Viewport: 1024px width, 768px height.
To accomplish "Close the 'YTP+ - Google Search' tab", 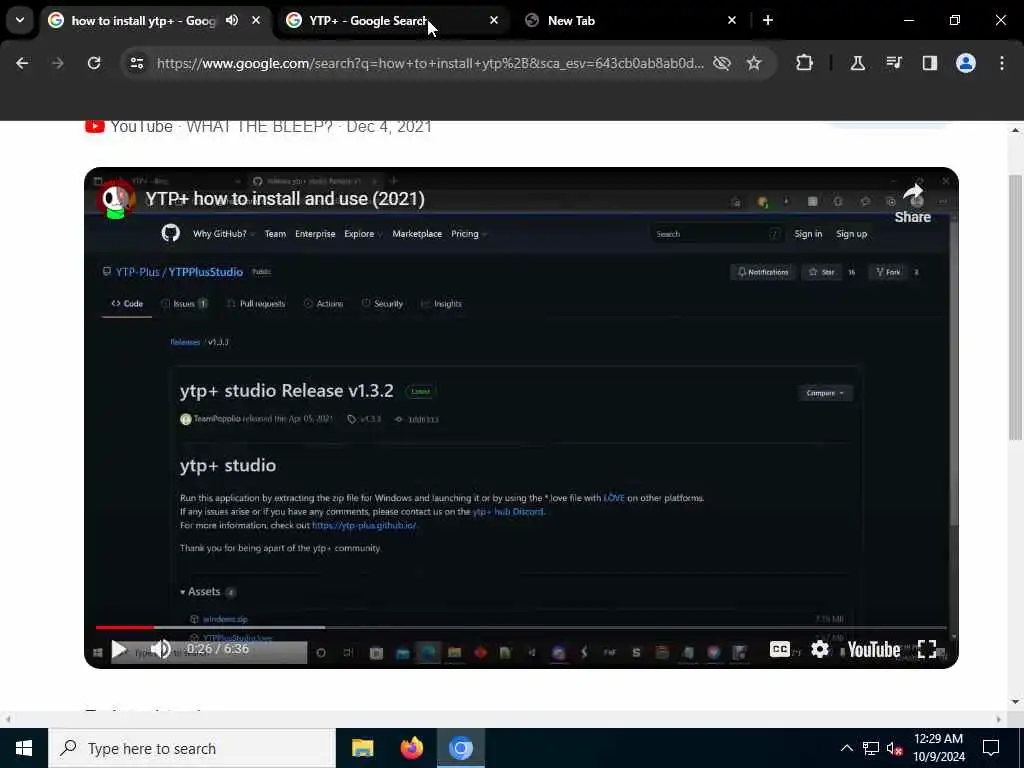I will 494,20.
